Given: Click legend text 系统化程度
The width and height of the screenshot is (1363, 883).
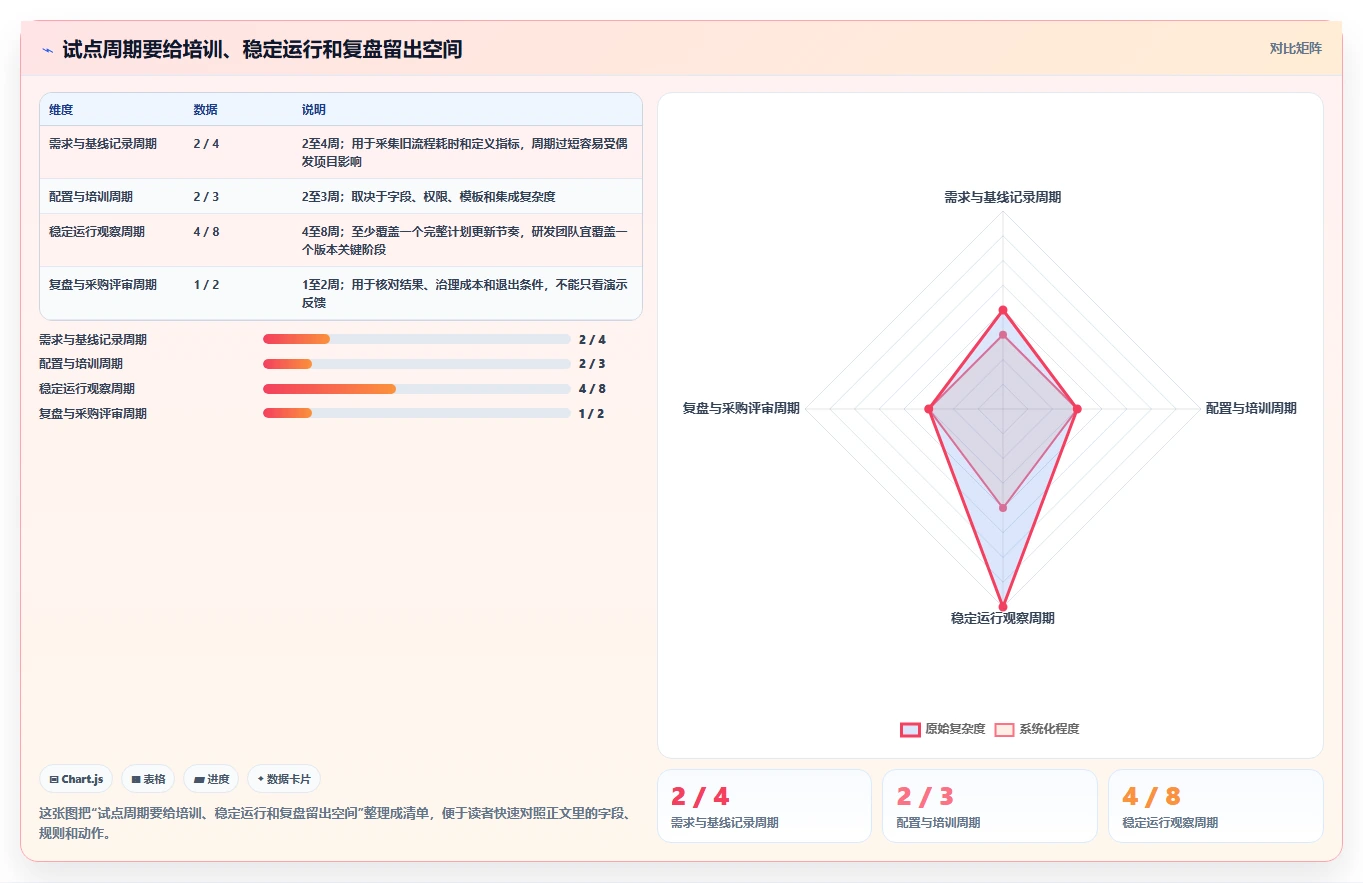Looking at the screenshot, I should coord(1049,729).
